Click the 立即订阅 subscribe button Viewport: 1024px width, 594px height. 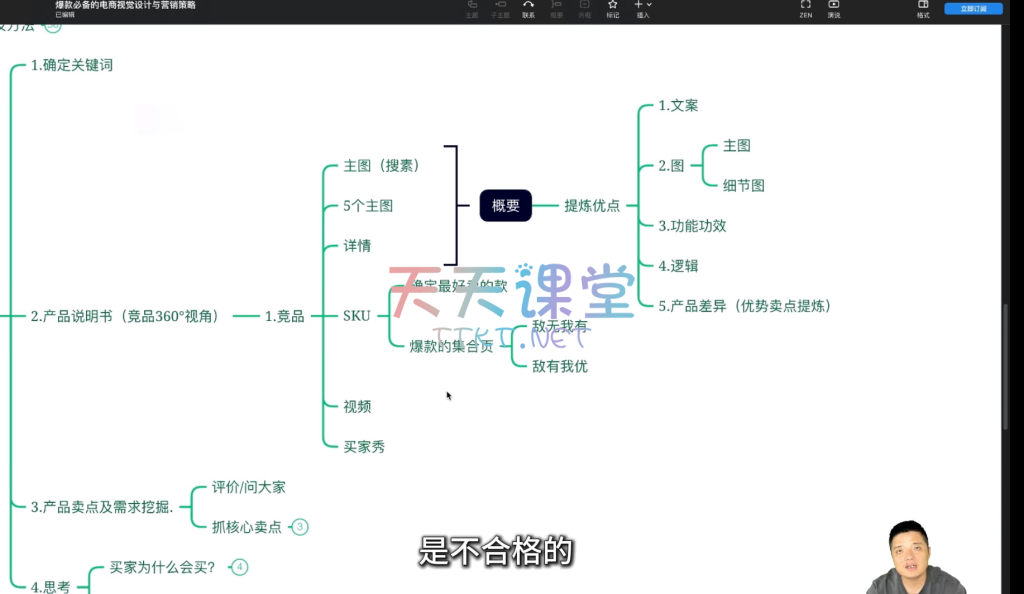[973, 9]
